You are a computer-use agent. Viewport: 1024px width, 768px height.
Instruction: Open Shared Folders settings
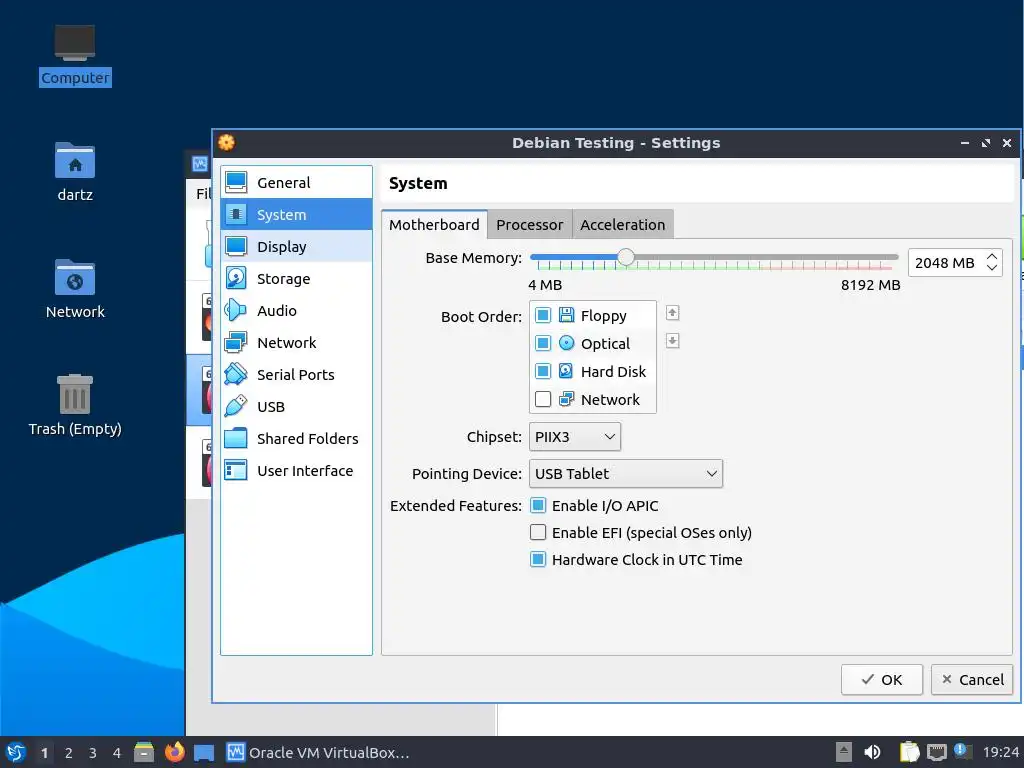pos(296,438)
